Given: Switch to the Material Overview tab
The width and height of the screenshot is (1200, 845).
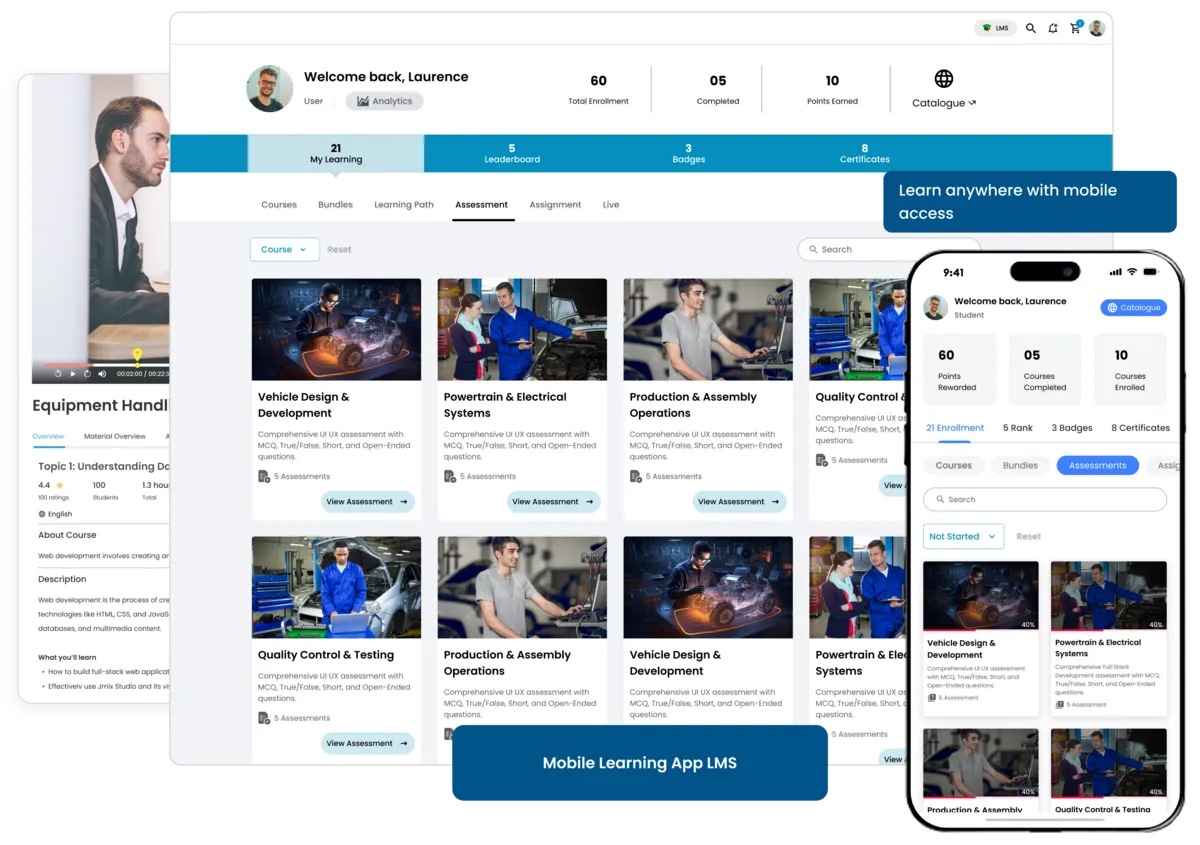Looking at the screenshot, I should click(114, 436).
